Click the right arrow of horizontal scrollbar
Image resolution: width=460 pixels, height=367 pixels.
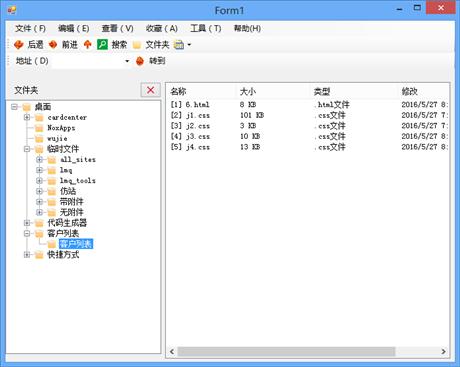pyautogui.click(x=443, y=351)
